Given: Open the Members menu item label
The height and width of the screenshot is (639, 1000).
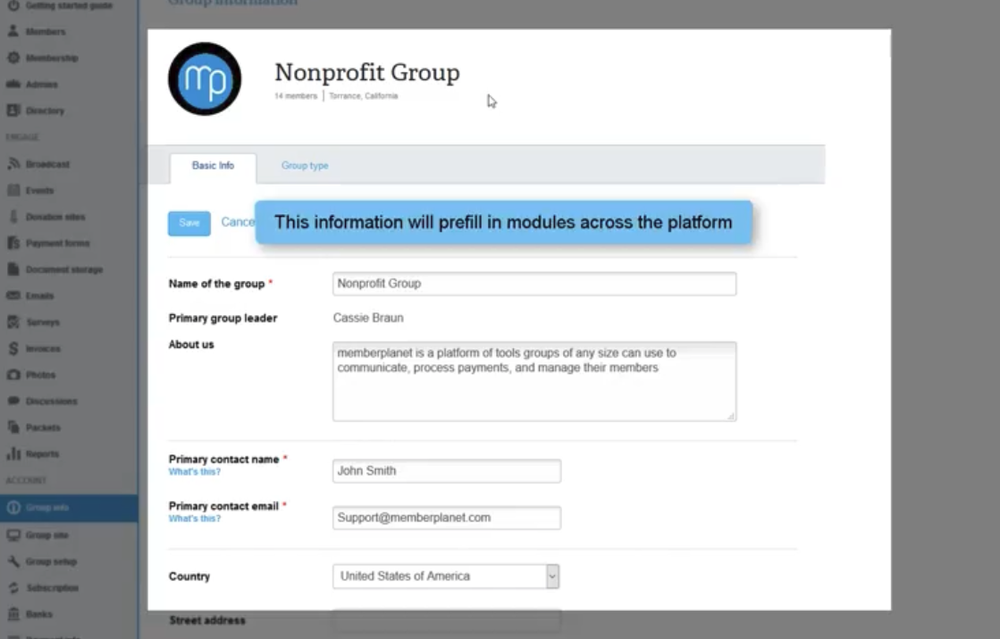Looking at the screenshot, I should [45, 31].
